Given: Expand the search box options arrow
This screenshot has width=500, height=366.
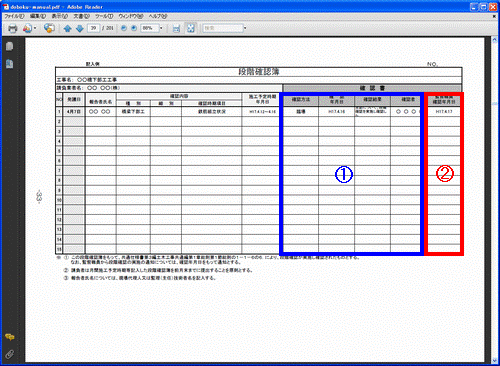Looking at the screenshot, I should coord(245,28).
